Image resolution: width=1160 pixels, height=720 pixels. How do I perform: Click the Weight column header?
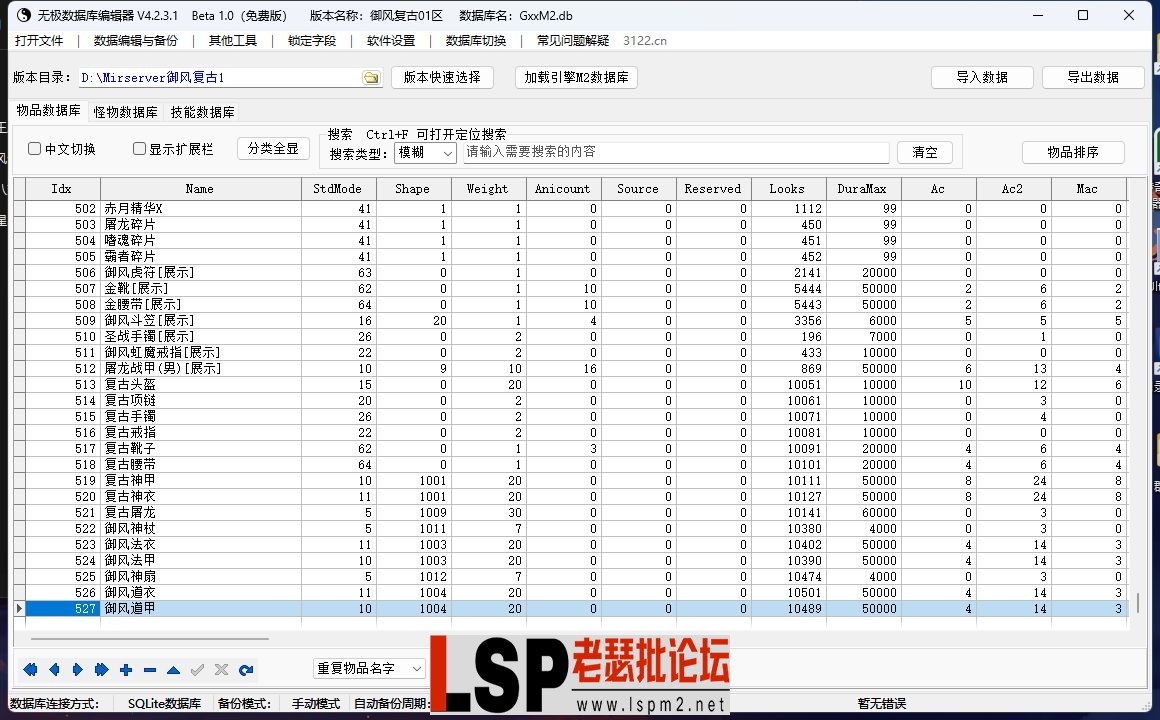coord(488,189)
